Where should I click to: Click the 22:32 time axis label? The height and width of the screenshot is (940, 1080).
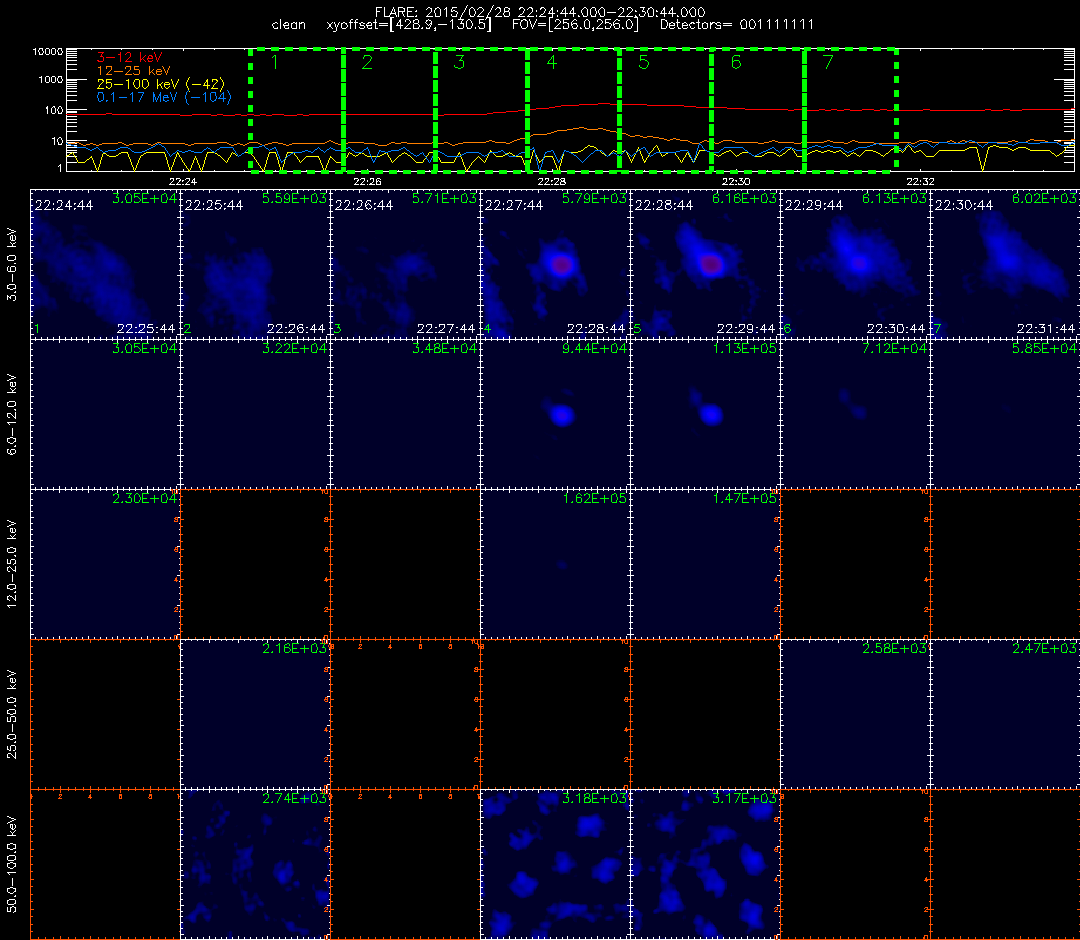click(x=921, y=181)
